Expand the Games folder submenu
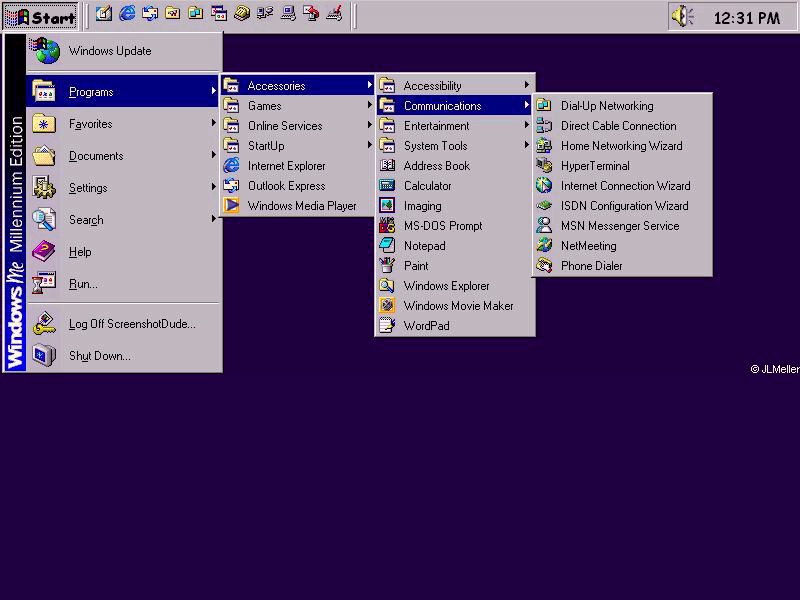 (x=297, y=106)
